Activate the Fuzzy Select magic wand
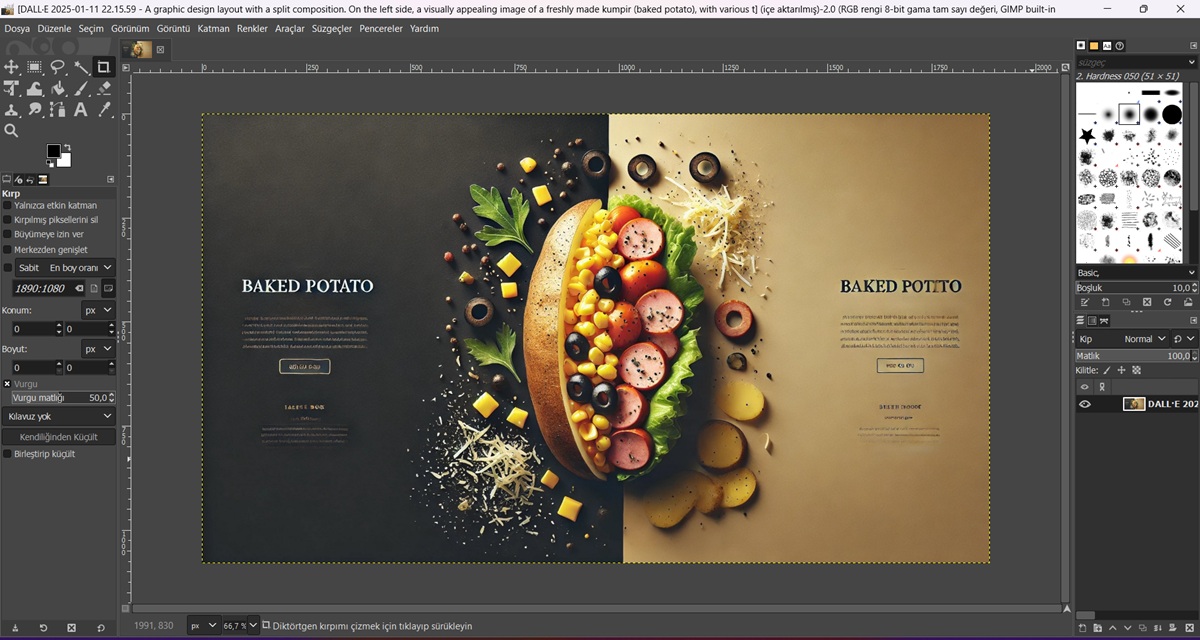Screen dimensions: 1200x640 [81, 67]
